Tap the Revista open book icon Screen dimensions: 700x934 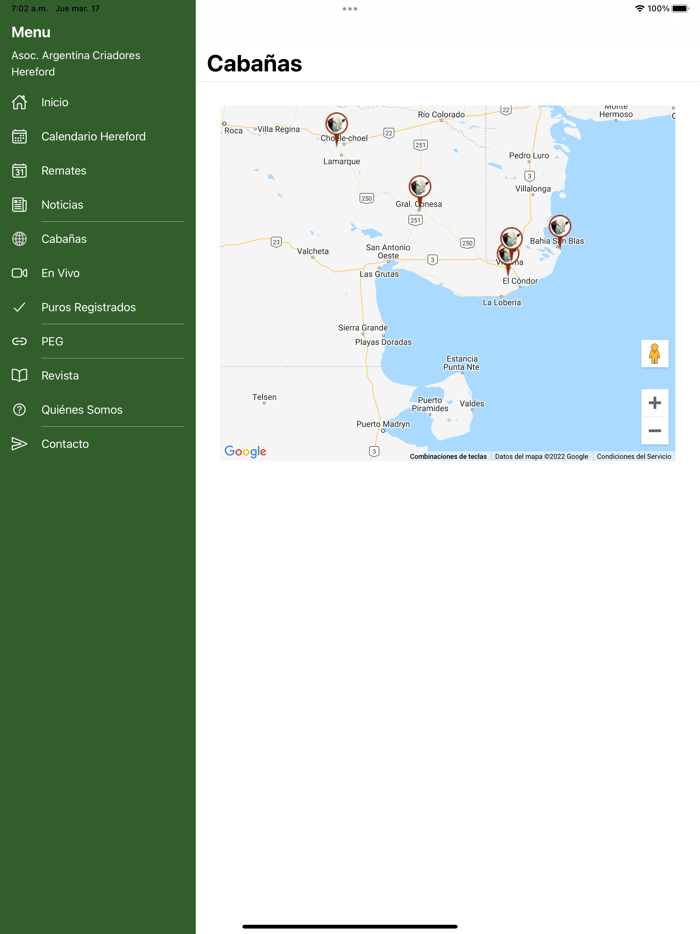(19, 376)
